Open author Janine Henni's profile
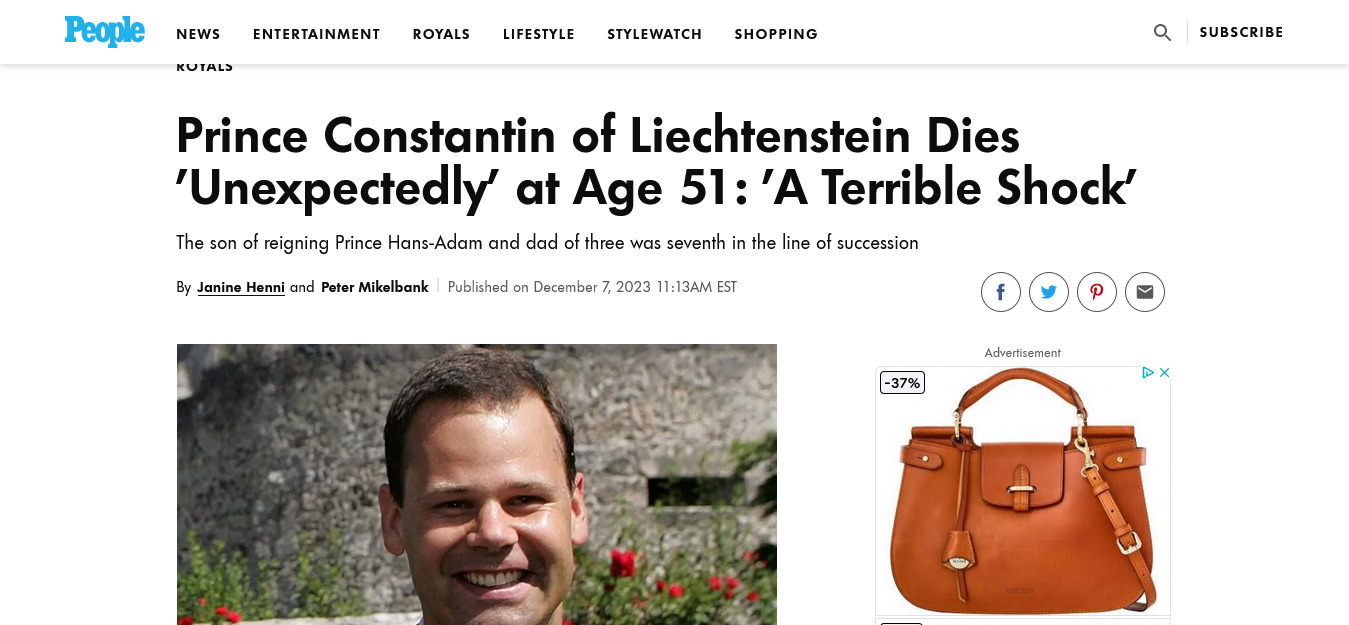Image resolution: width=1349 pixels, height=625 pixels. (241, 287)
